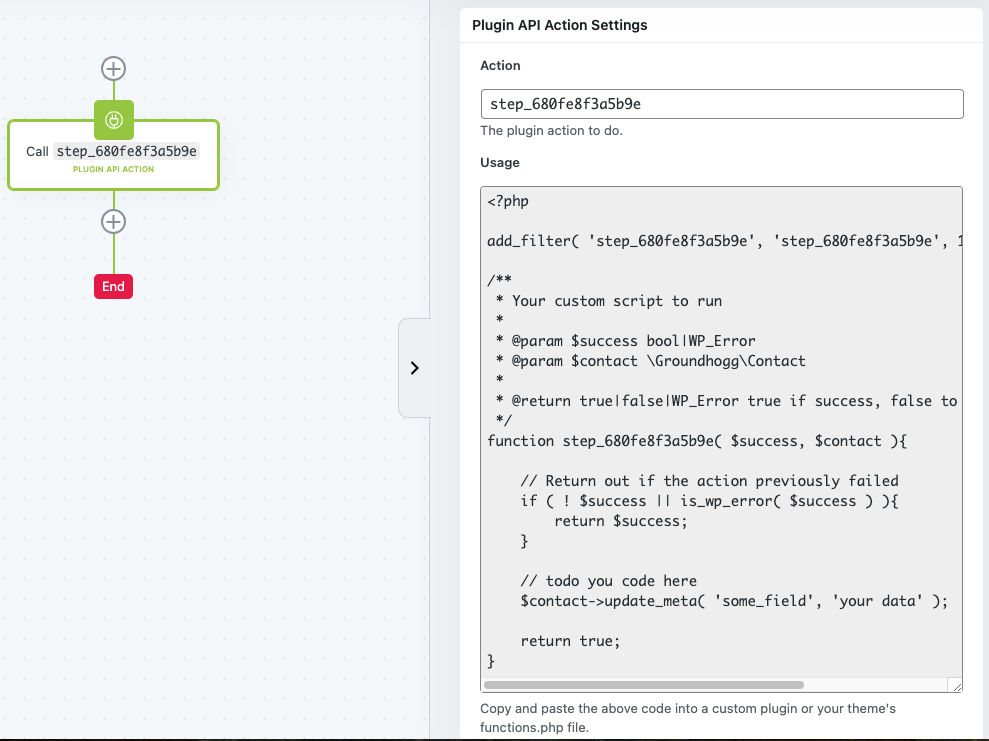Click the '<?php' line in the code
The image size is (989, 741).
coord(508,201)
